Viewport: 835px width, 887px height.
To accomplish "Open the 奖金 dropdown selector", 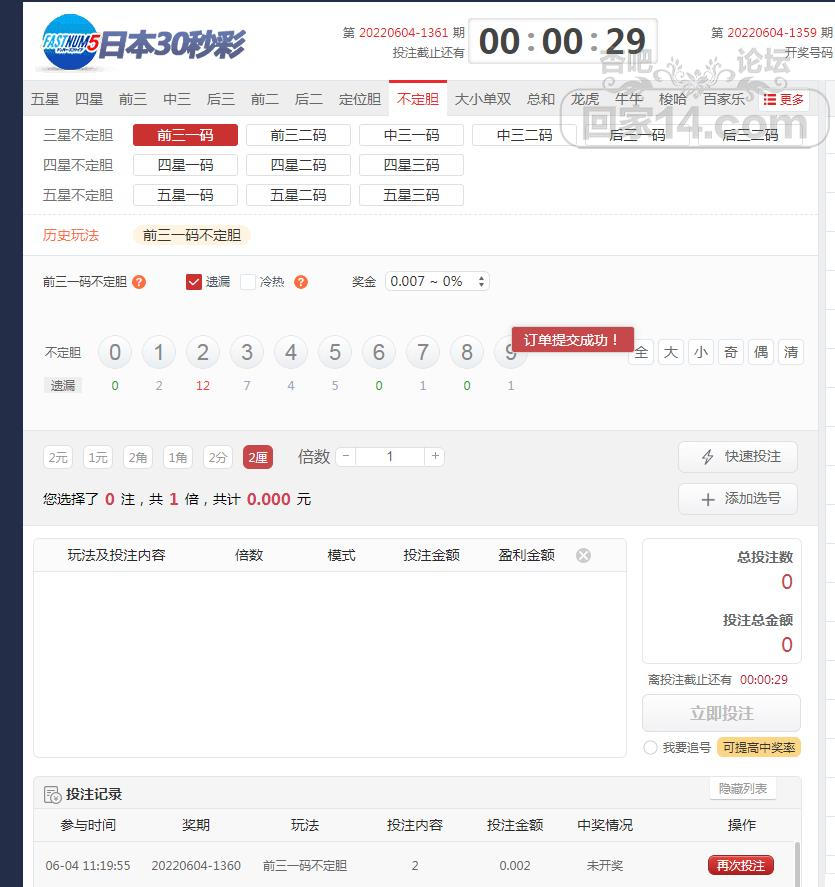I will tap(437, 282).
